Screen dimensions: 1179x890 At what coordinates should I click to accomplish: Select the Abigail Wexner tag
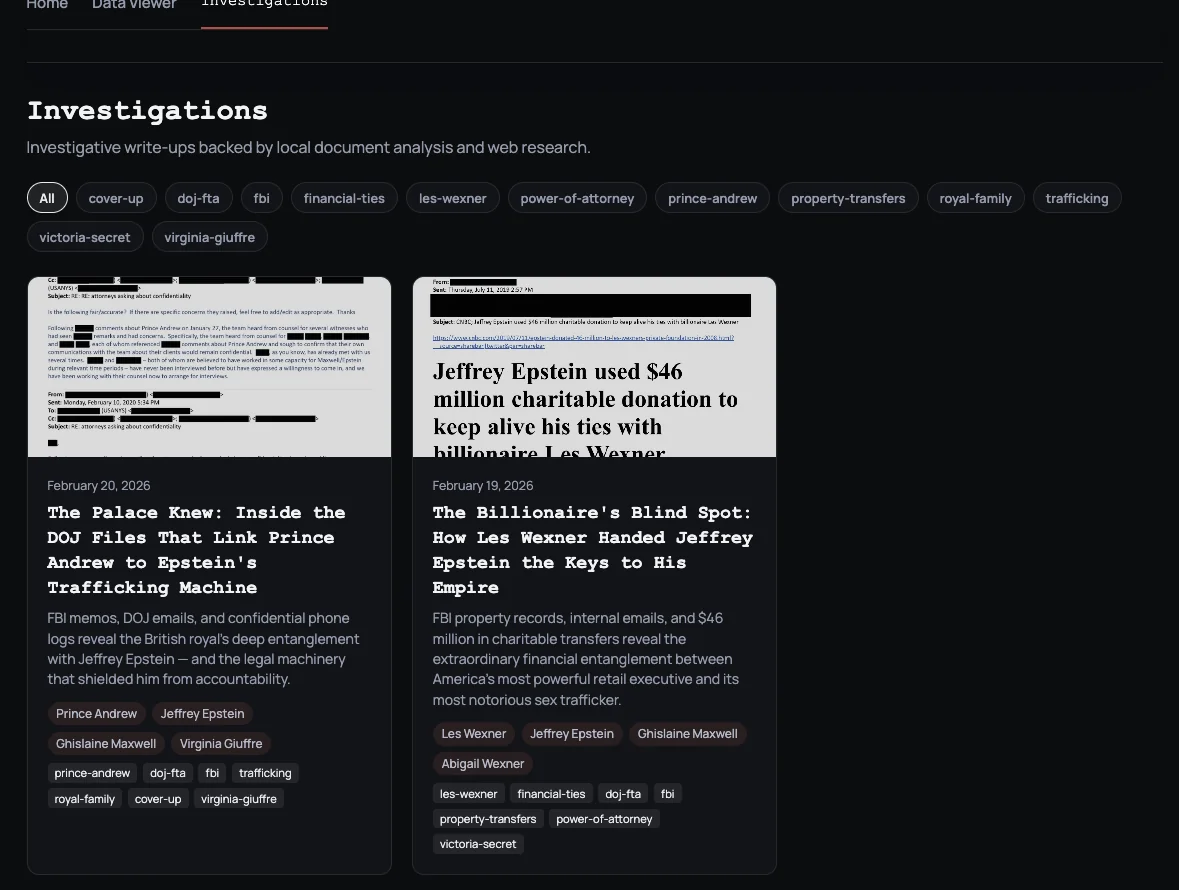point(482,763)
